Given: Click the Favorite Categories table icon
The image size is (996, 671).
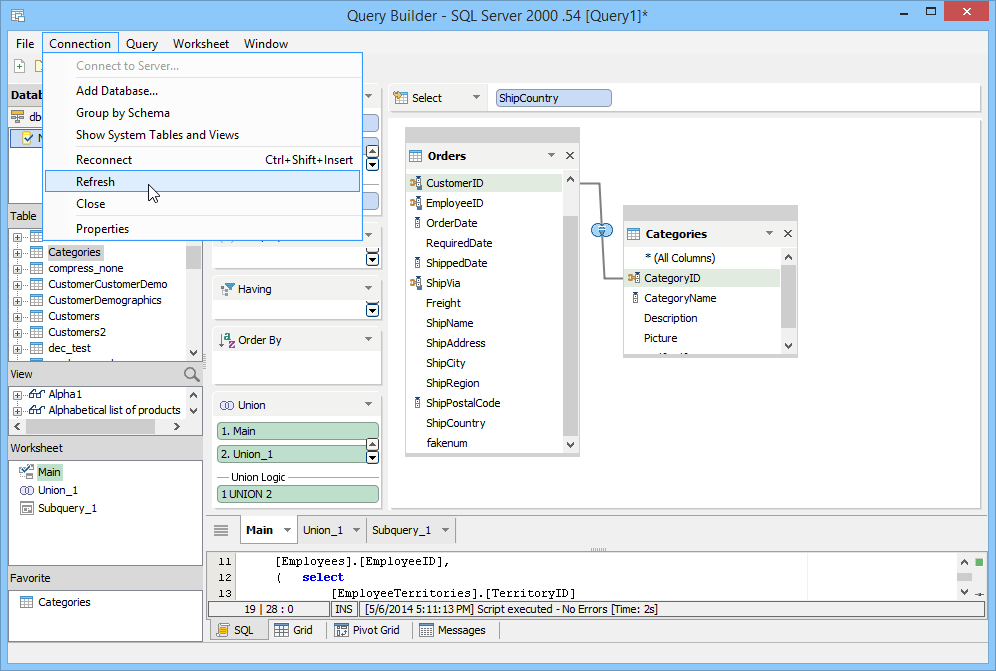Looking at the screenshot, I should [x=26, y=602].
